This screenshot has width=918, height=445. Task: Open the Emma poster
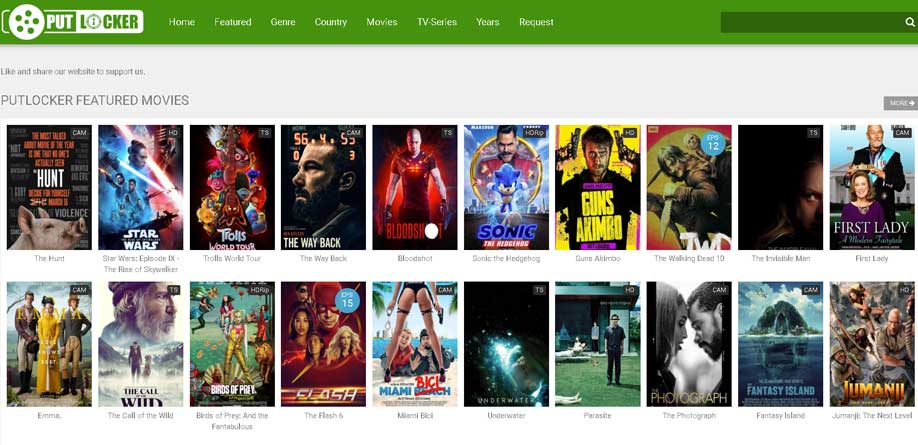49,344
